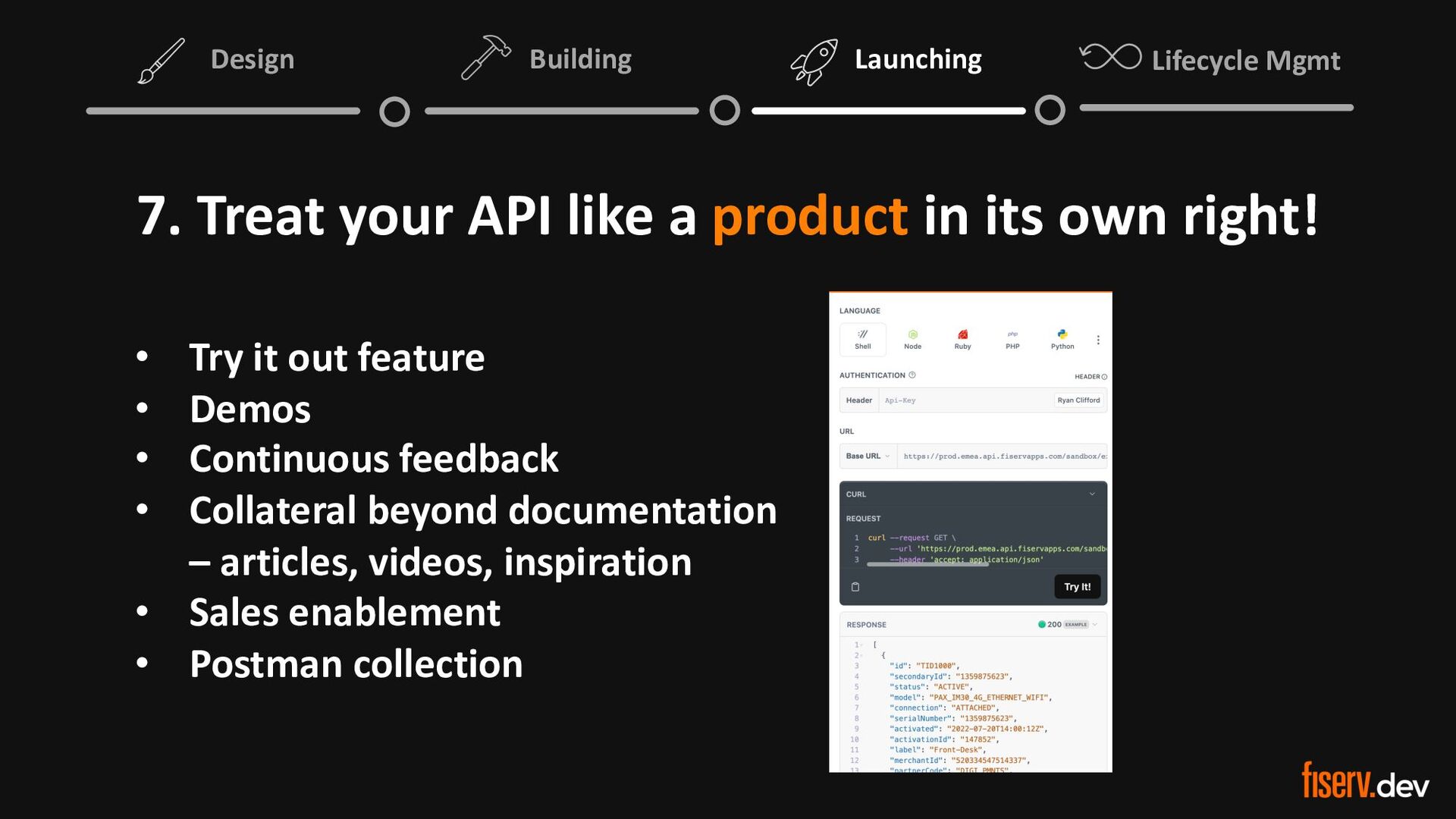The height and width of the screenshot is (819, 1456).
Task: Click the timeline circle after Design
Action: pyautogui.click(x=394, y=111)
